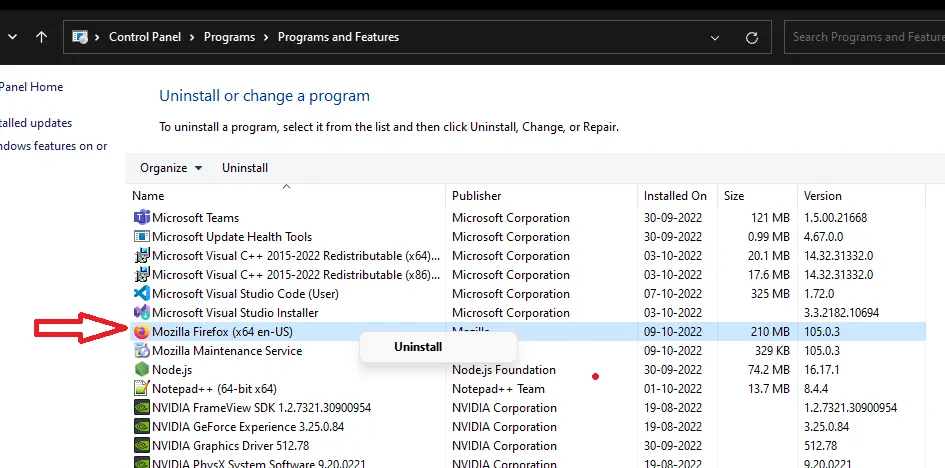
Task: Expand the chevron after Control Panel breadcrumb
Action: [x=192, y=37]
